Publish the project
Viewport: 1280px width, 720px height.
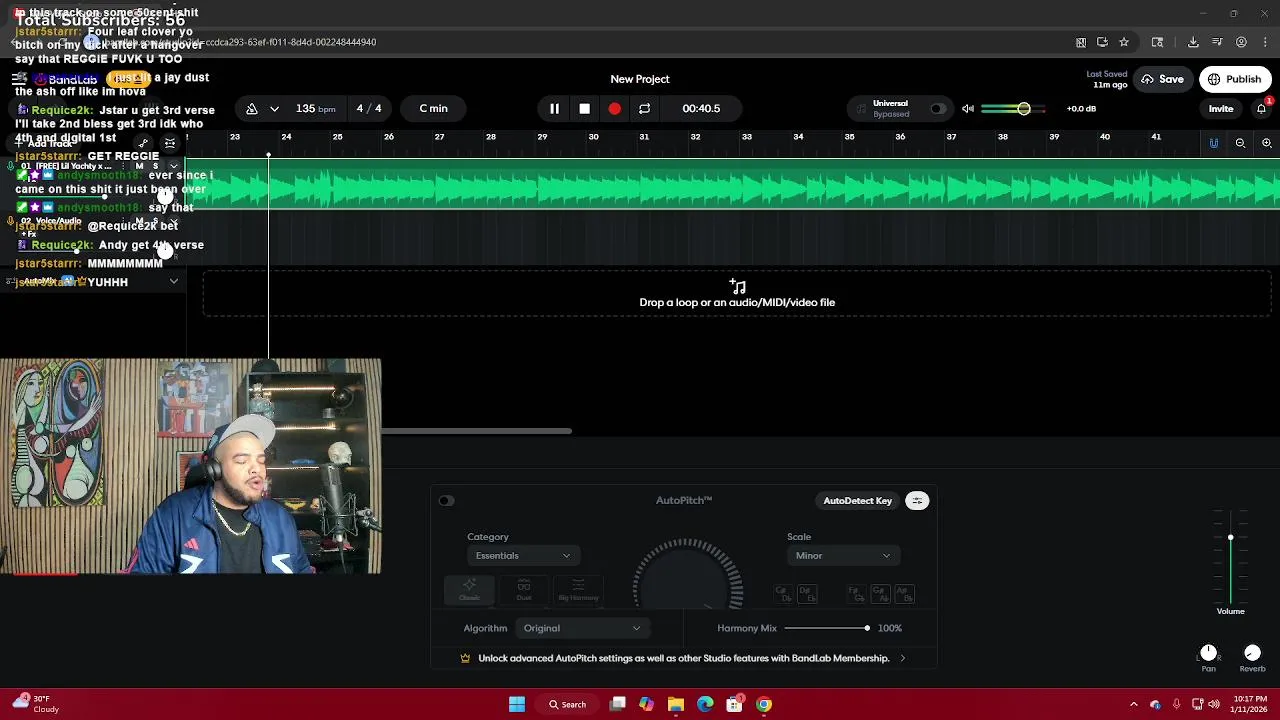[1235, 79]
